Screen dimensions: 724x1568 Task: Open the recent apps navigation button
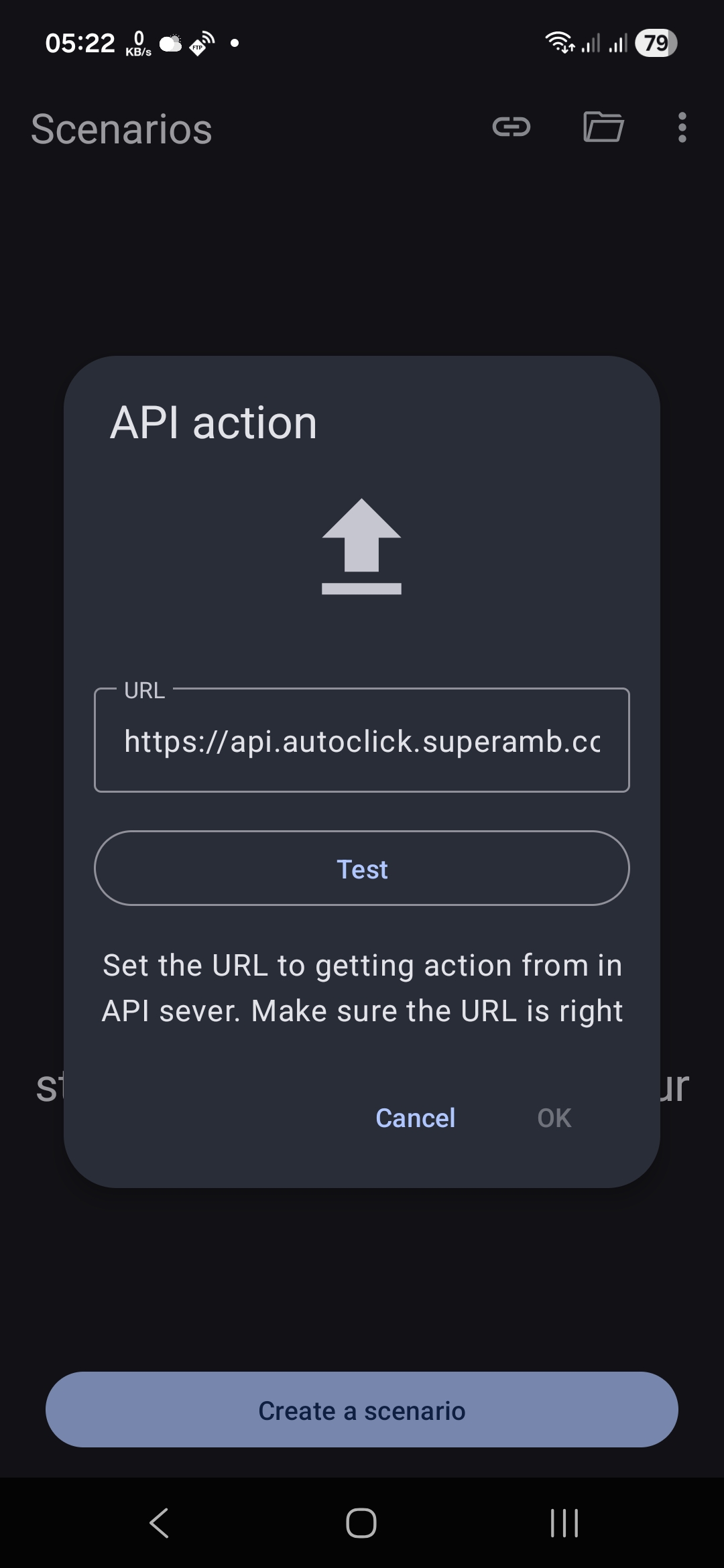[x=564, y=1523]
